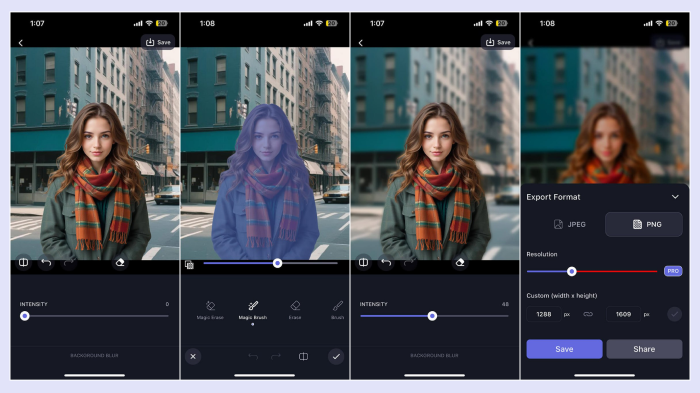Tap back arrow on intensity 48 screen
700x393 pixels.
tap(361, 42)
